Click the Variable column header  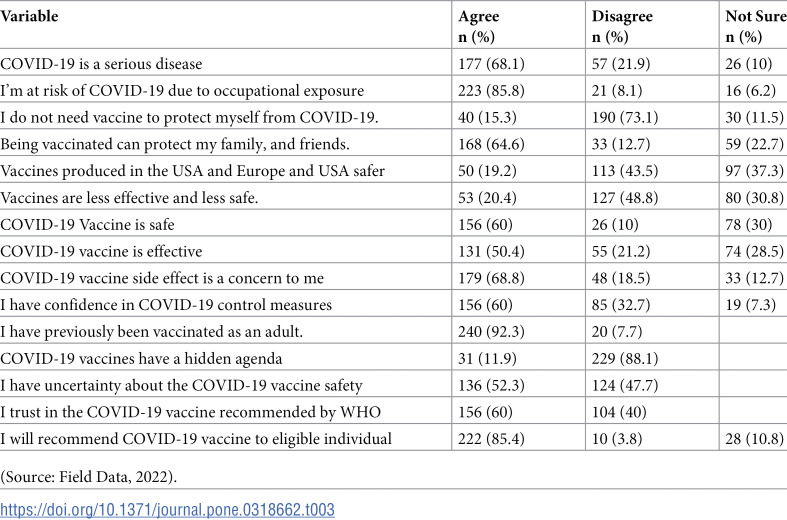click(29, 16)
